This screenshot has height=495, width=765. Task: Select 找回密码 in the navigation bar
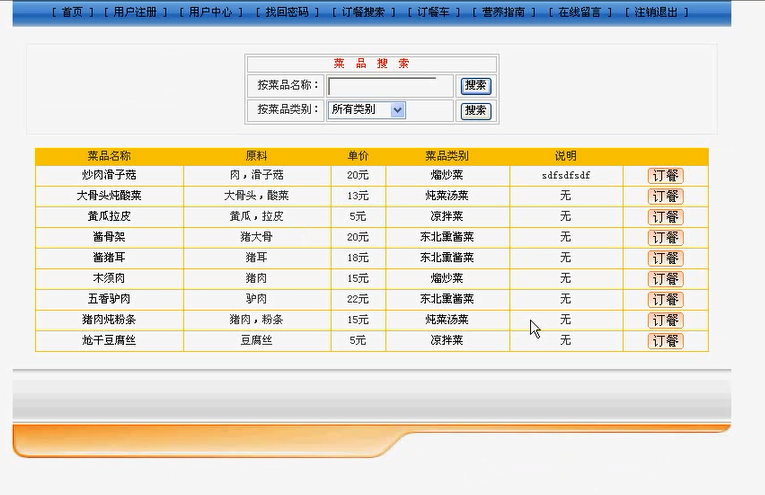[287, 12]
